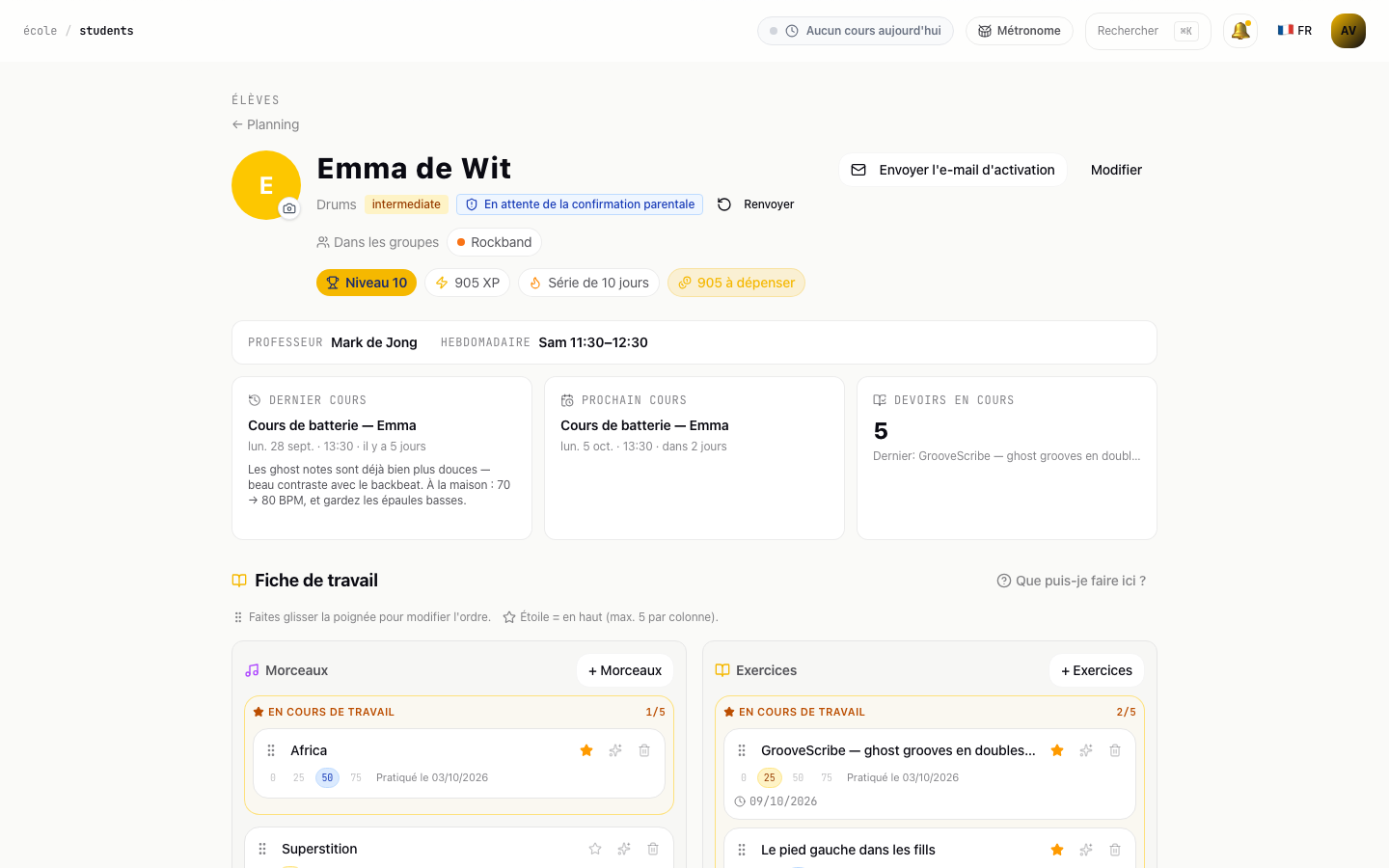Set Africa progress to 75
The image size is (1389, 868).
tap(356, 777)
